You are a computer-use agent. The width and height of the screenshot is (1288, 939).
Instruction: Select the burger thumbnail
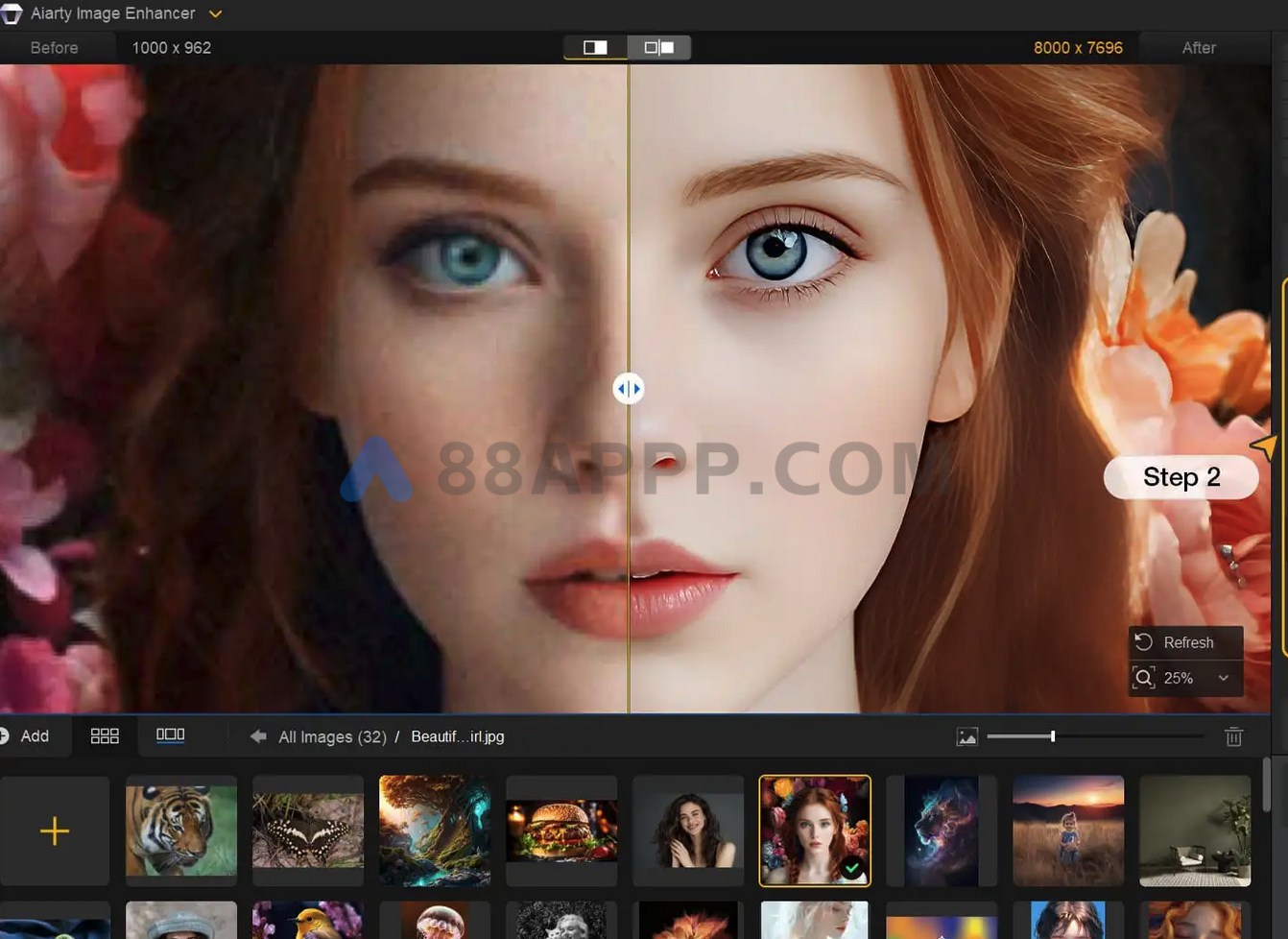561,831
